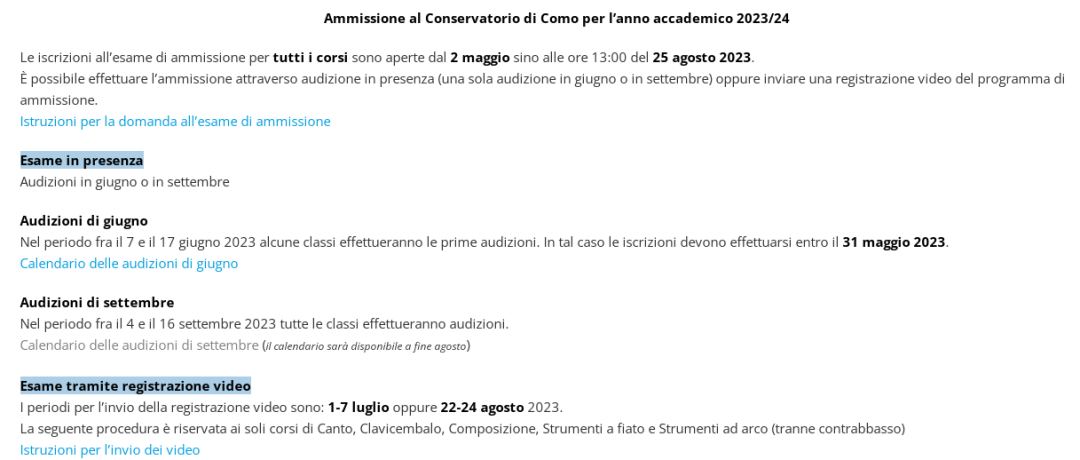This screenshot has width=1080, height=460.
Task: Click the bold date 25 agosto 2023
Action: [x=702, y=57]
